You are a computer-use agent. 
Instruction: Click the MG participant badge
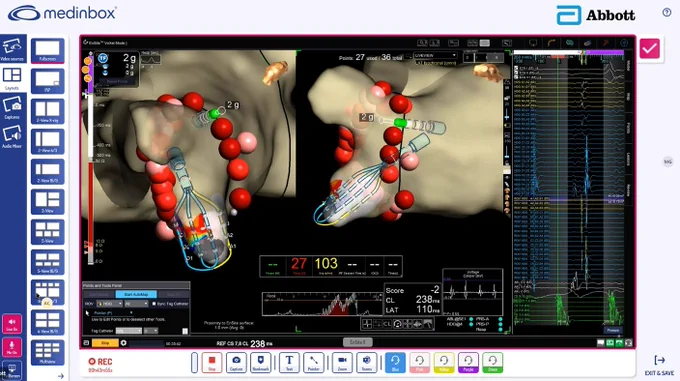pos(668,162)
